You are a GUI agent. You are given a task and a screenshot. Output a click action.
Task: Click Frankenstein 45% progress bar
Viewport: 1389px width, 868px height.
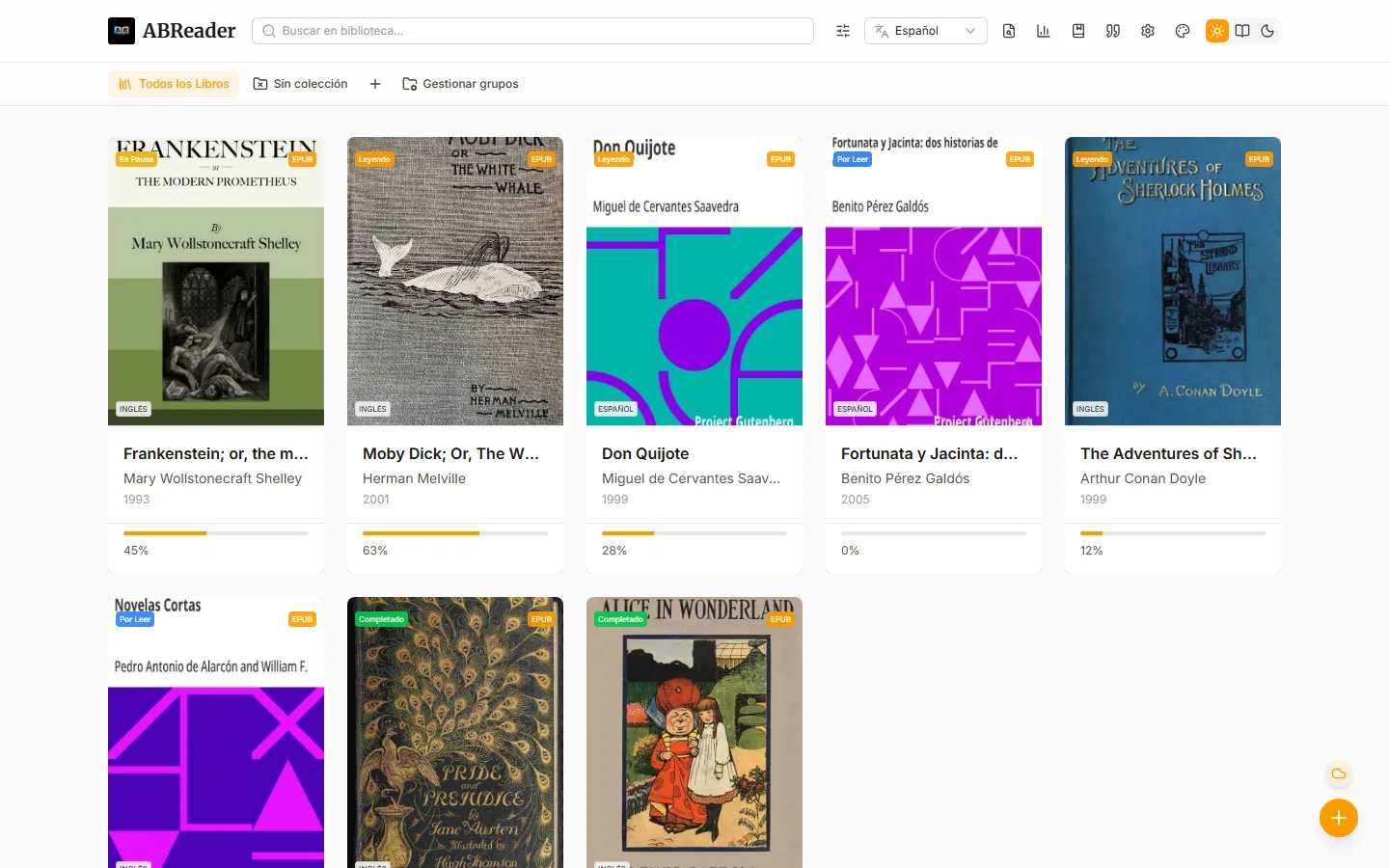point(216,533)
